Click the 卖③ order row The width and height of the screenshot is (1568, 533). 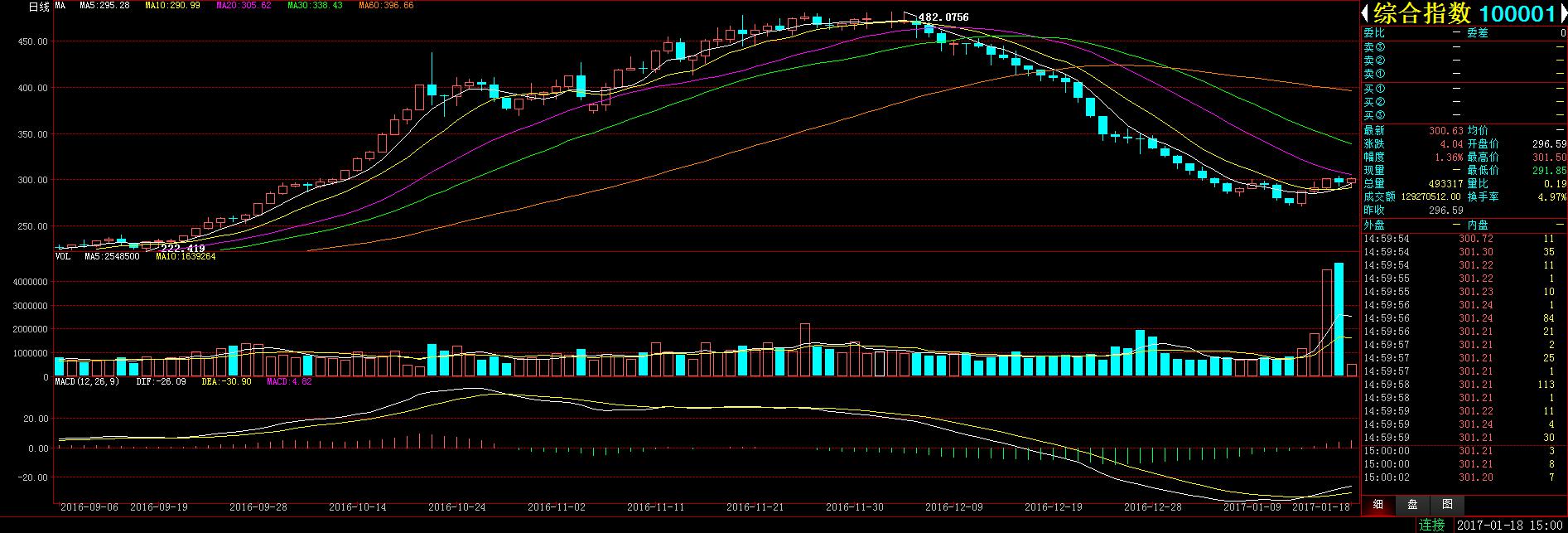1464,47
